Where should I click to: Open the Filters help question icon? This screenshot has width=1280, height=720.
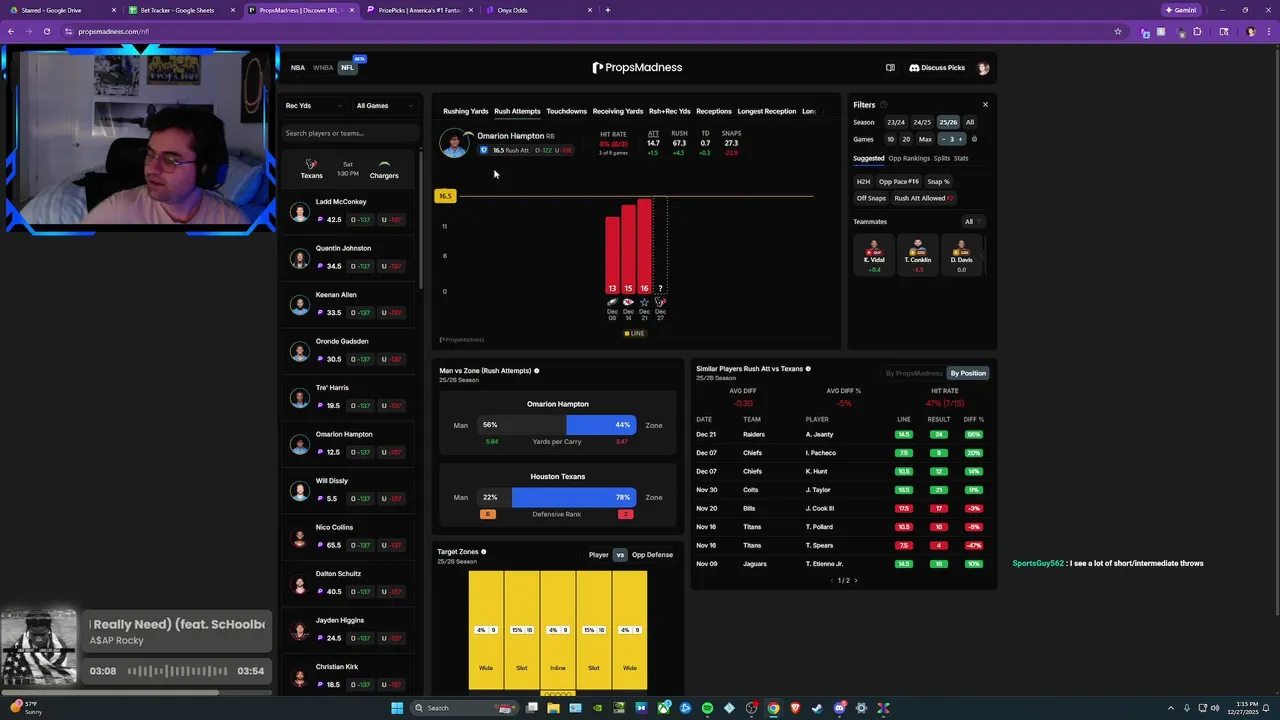tap(883, 105)
